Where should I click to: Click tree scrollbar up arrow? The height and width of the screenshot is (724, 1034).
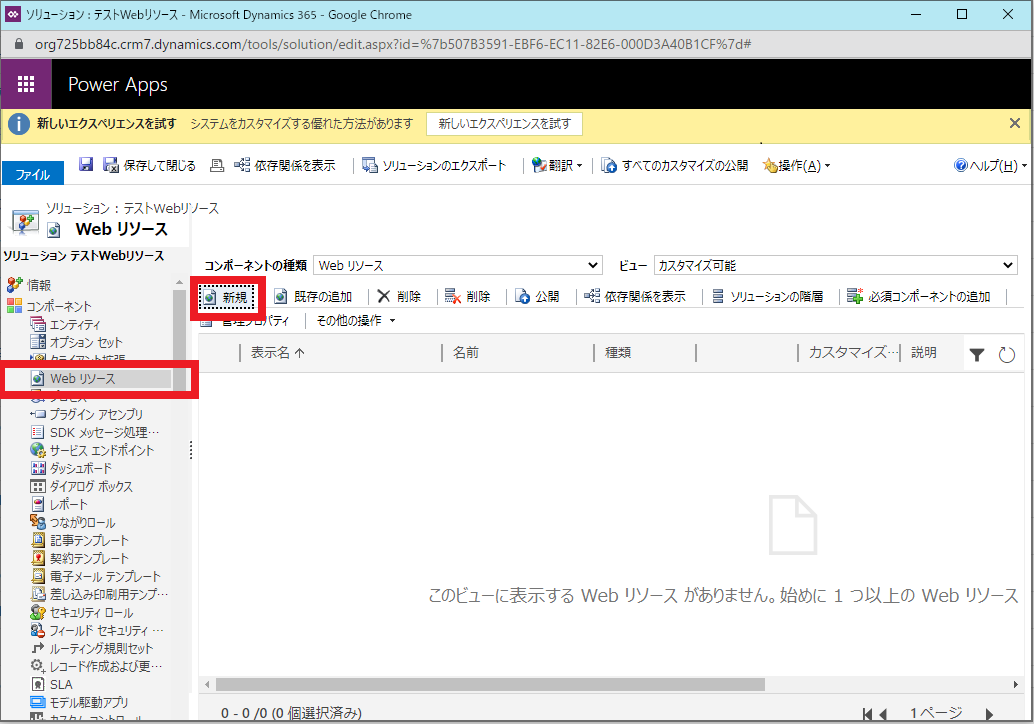pyautogui.click(x=179, y=283)
